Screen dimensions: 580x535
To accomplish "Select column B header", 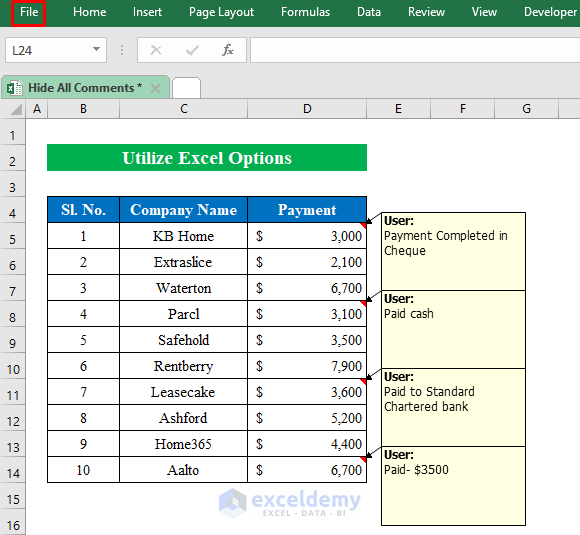I will click(83, 109).
